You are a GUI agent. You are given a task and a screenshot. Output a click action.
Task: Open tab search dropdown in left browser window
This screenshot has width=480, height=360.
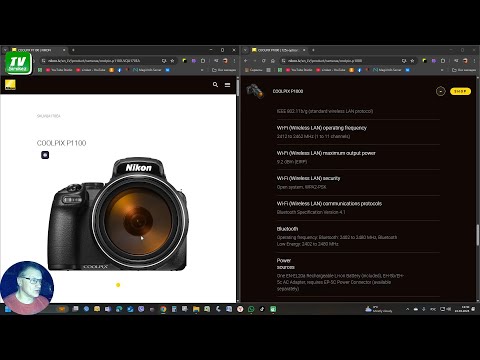coord(5,50)
